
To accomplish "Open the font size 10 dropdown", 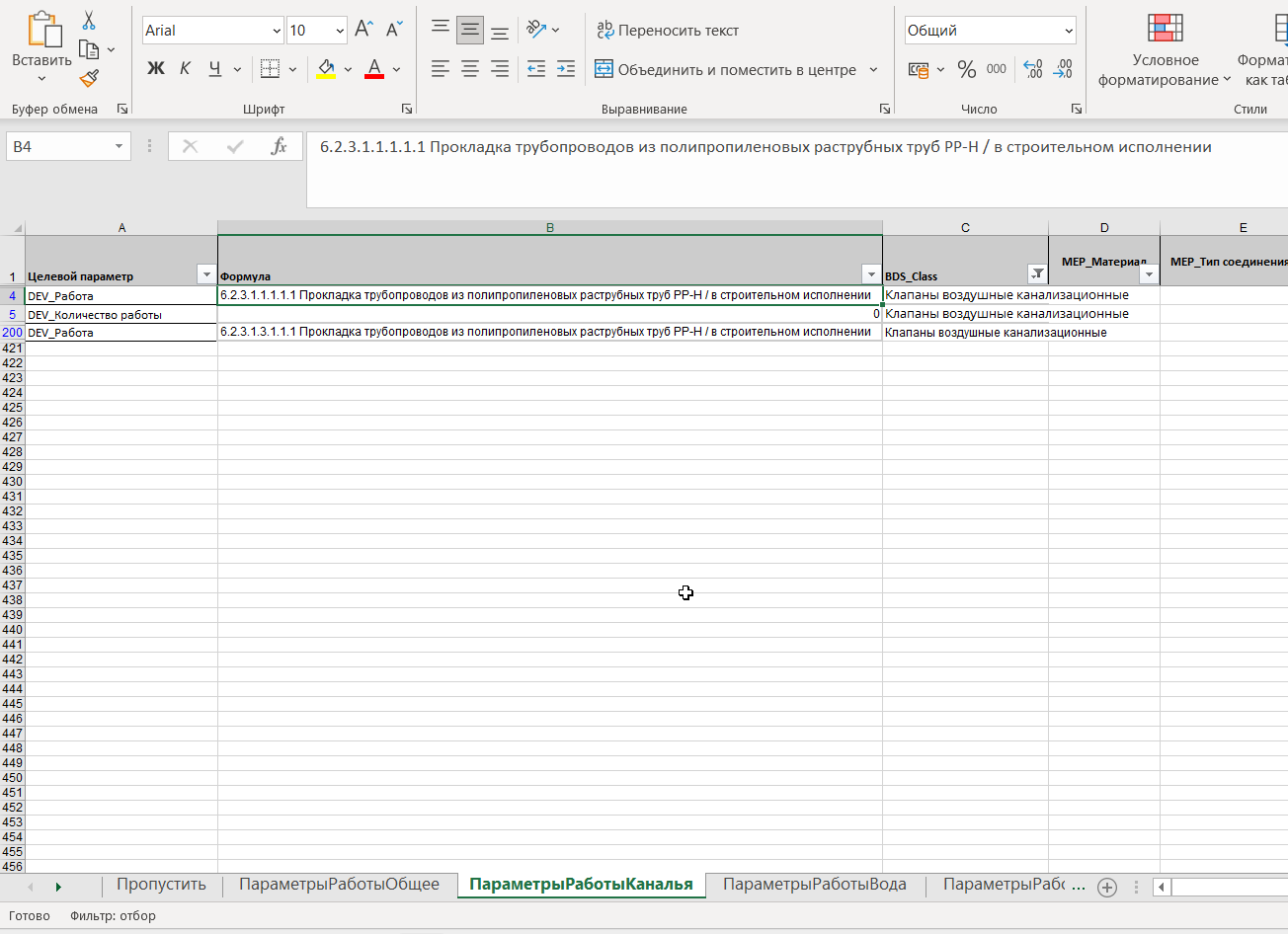I will click(340, 31).
